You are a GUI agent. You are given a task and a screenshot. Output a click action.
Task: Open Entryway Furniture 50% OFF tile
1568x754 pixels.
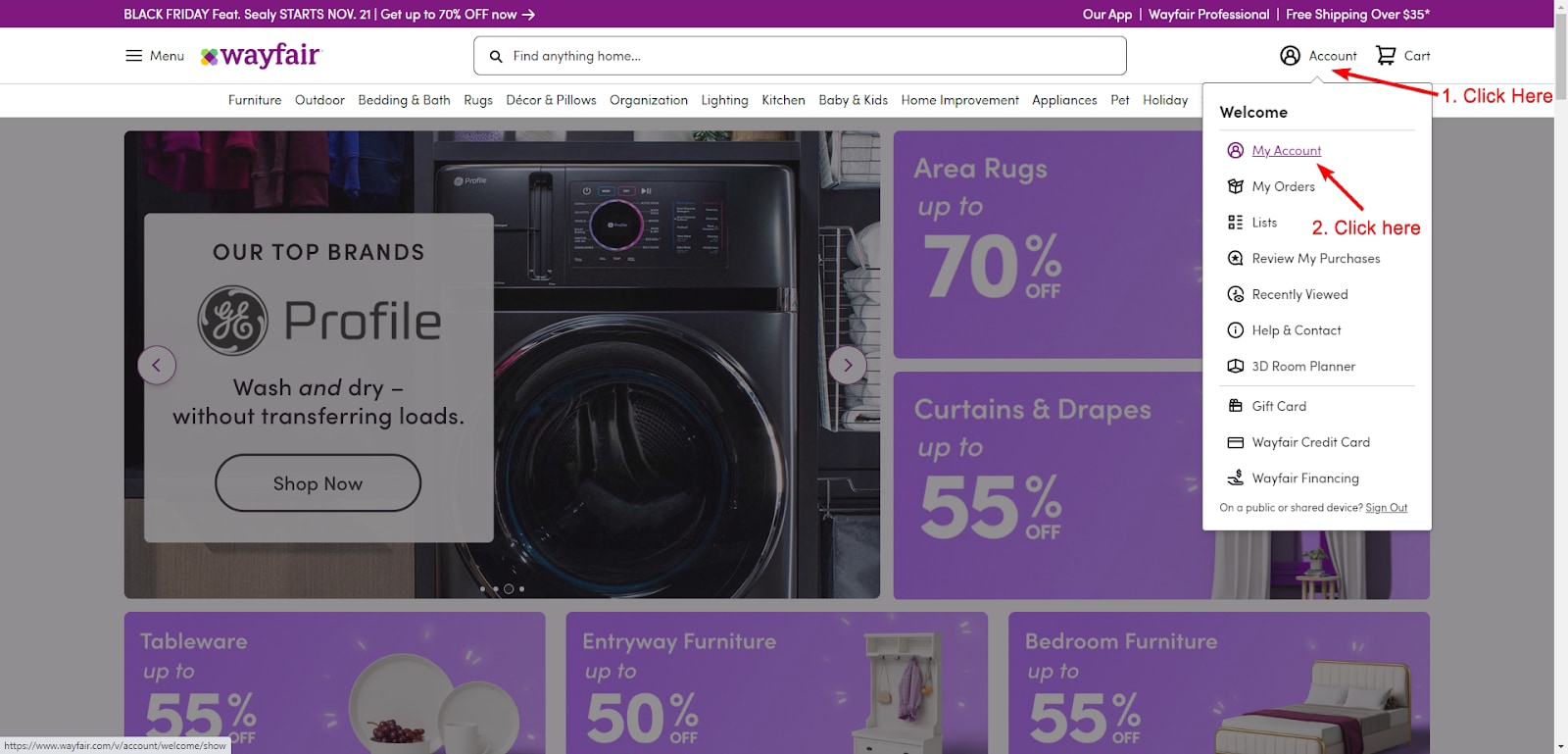pyautogui.click(x=776, y=683)
